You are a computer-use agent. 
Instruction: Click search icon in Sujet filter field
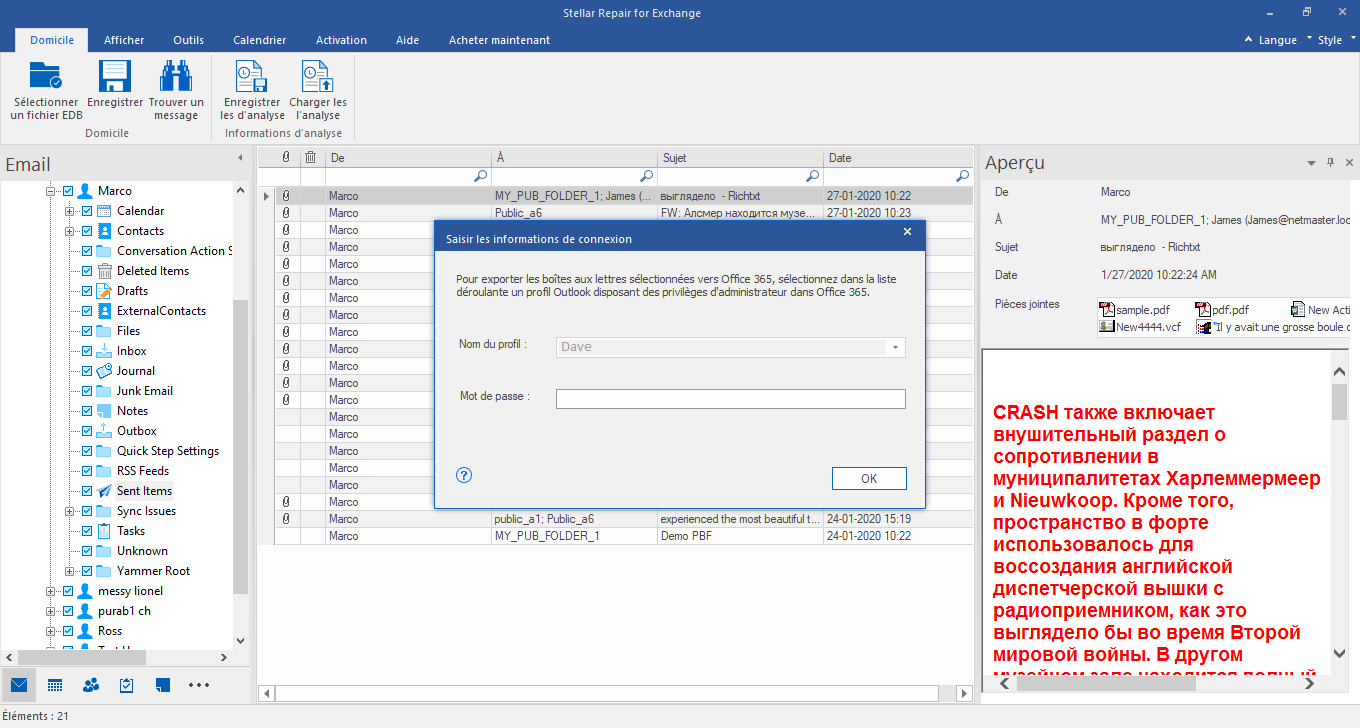point(812,176)
